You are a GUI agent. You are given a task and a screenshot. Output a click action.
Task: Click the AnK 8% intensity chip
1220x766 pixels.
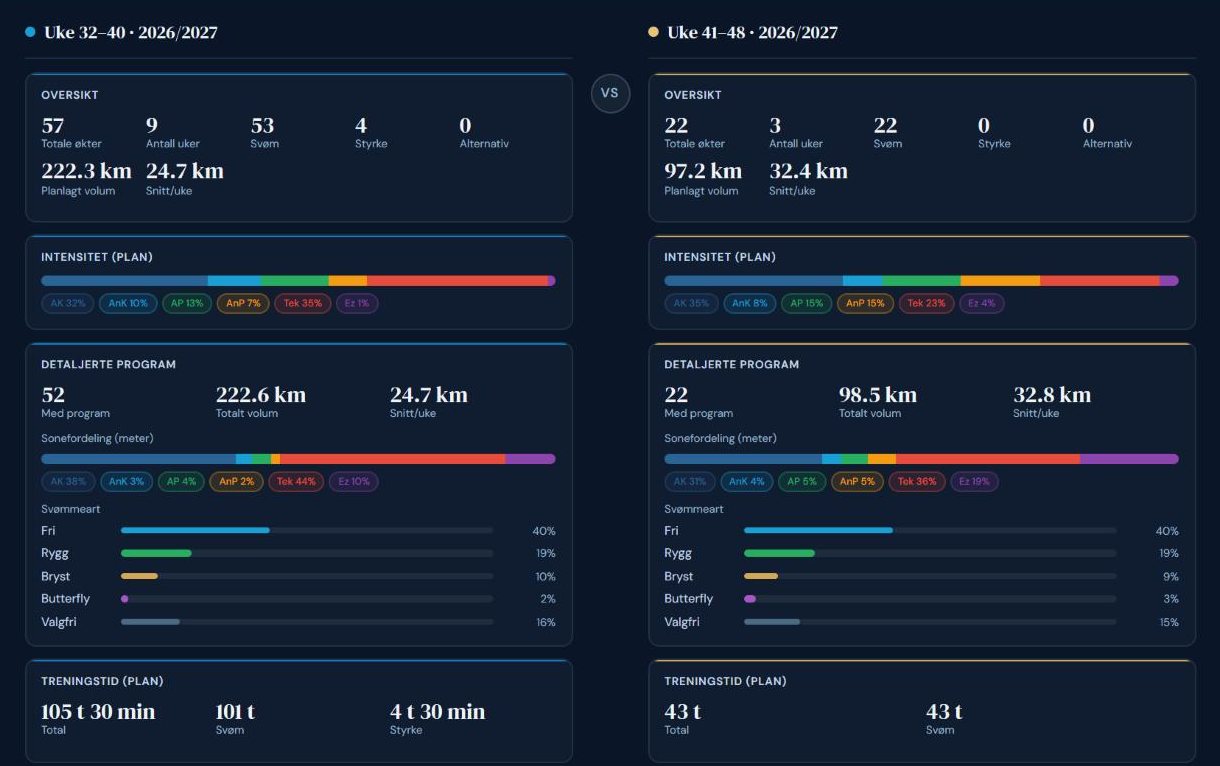point(749,303)
